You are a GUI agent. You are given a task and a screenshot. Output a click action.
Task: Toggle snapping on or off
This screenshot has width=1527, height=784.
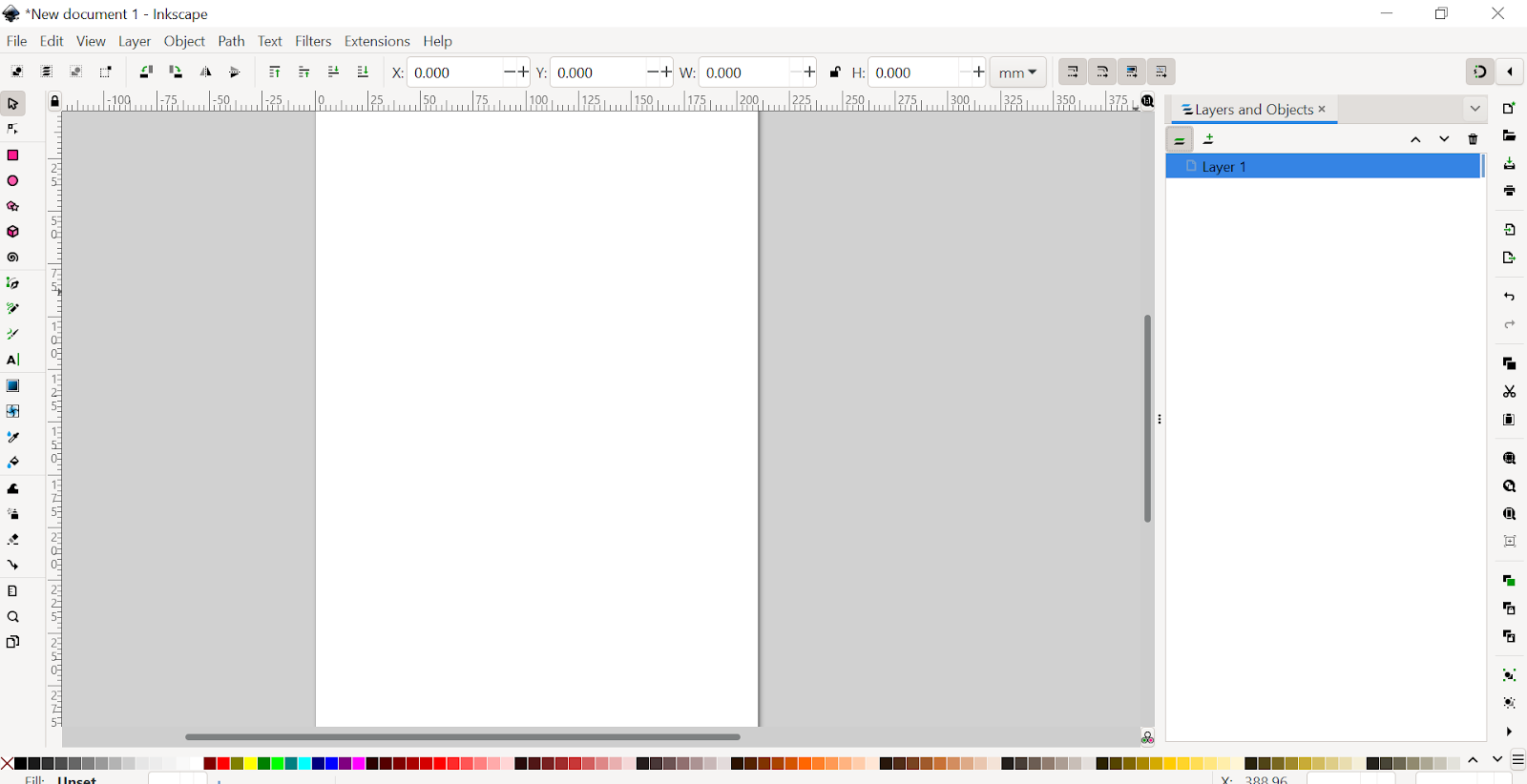[1479, 72]
